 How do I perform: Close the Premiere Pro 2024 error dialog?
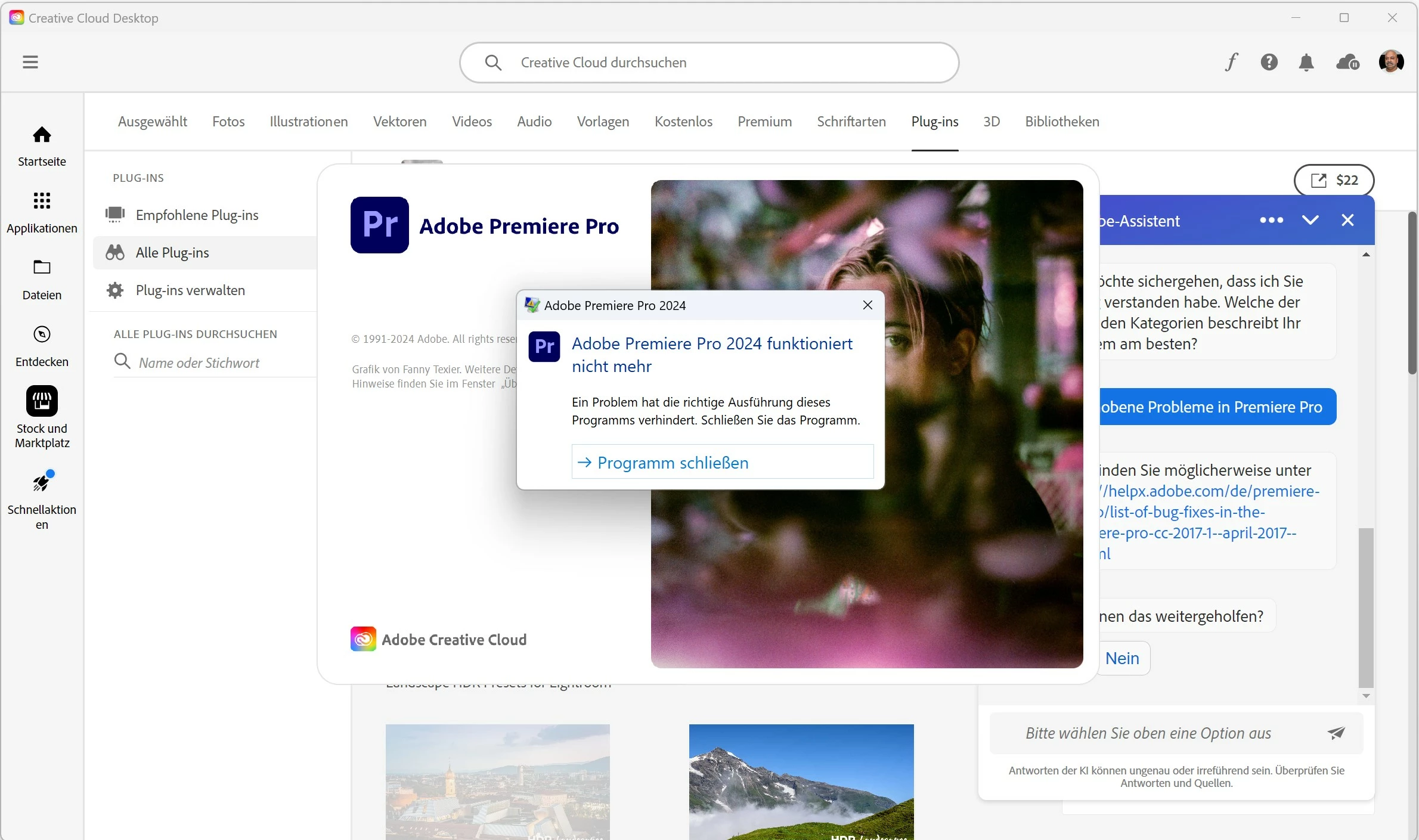click(867, 305)
